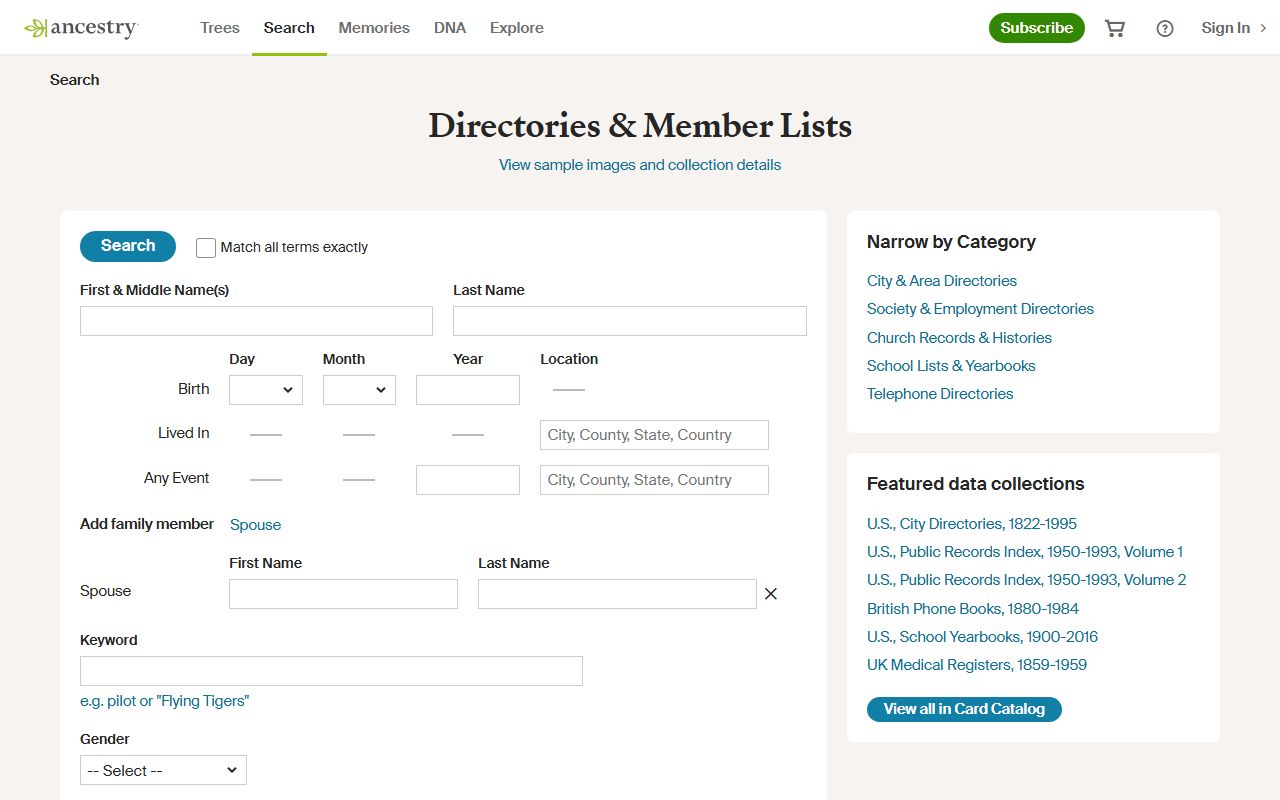The width and height of the screenshot is (1280, 800).
Task: Focus the Keyword input field
Action: coord(331,671)
